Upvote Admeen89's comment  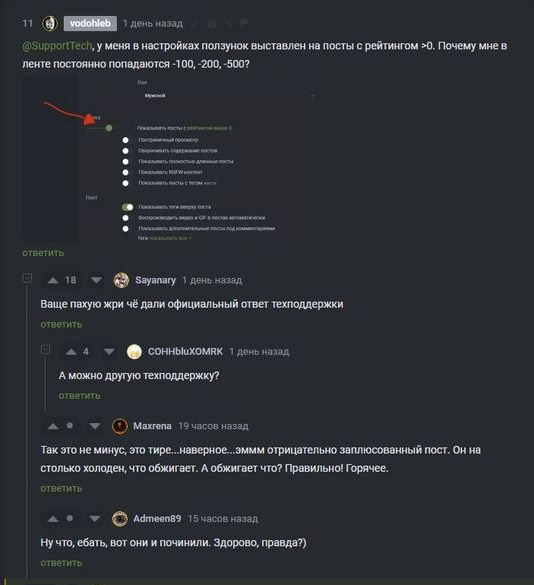[x=53, y=519]
